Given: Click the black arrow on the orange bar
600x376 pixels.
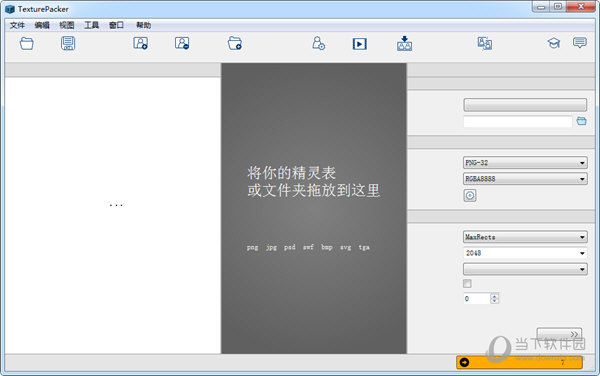Looking at the screenshot, I should [464, 362].
